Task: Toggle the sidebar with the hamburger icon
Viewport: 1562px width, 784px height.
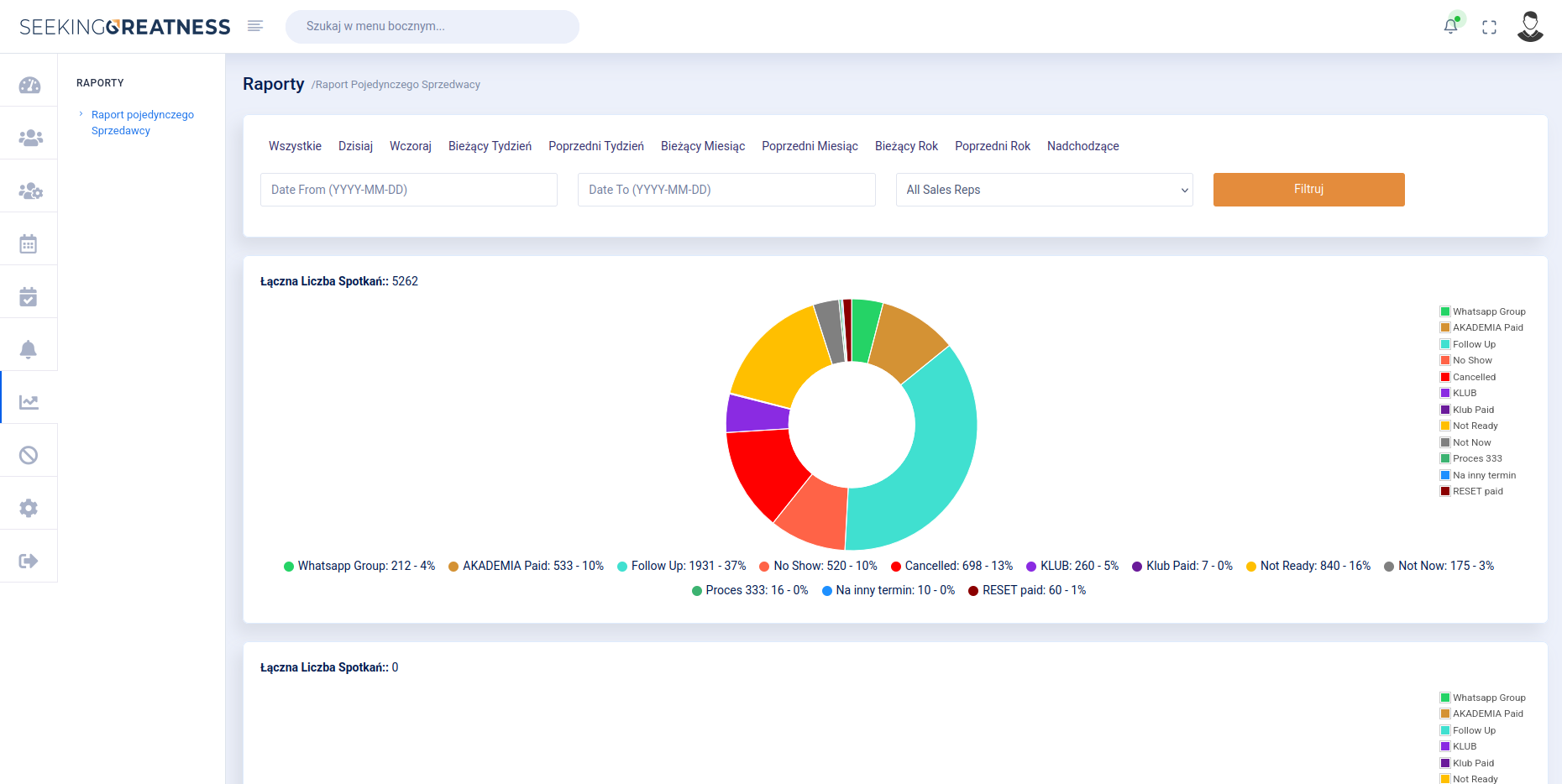Action: click(254, 26)
